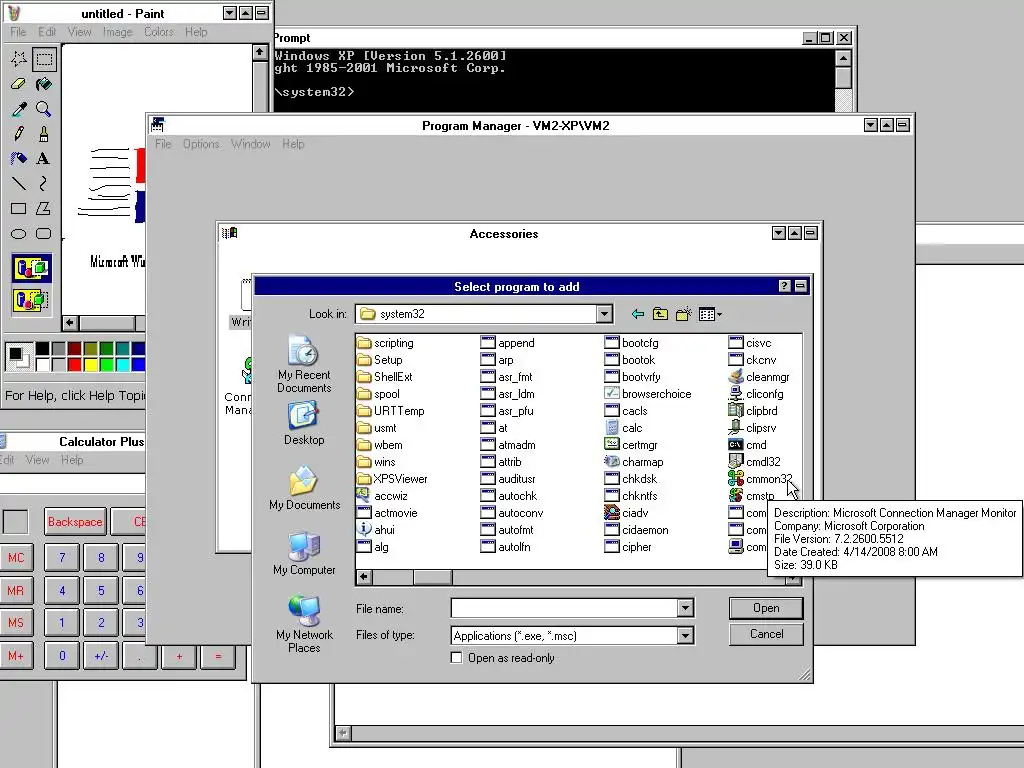The width and height of the screenshot is (1024, 768).
Task: Click the Cancel button in dialog
Action: (x=766, y=634)
